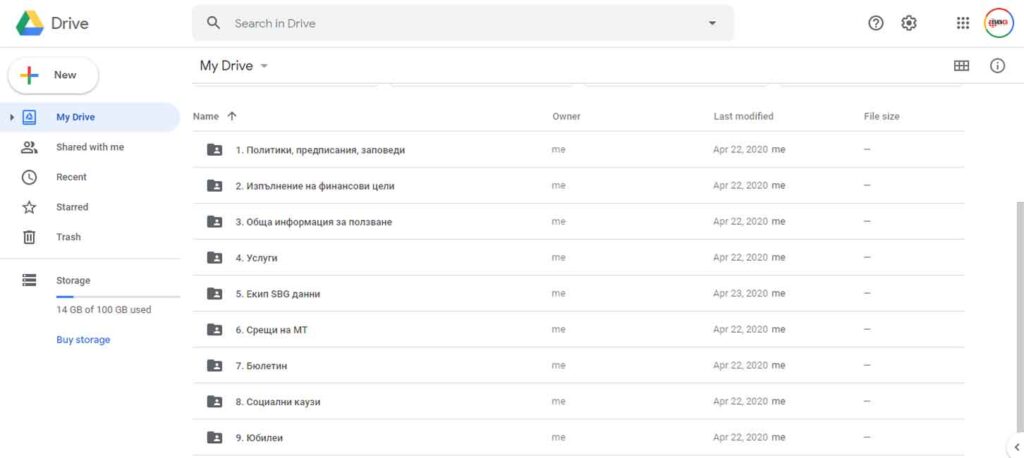Click shared folder icon of 6. Срещи row
This screenshot has height=458, width=1024.
coord(214,329)
